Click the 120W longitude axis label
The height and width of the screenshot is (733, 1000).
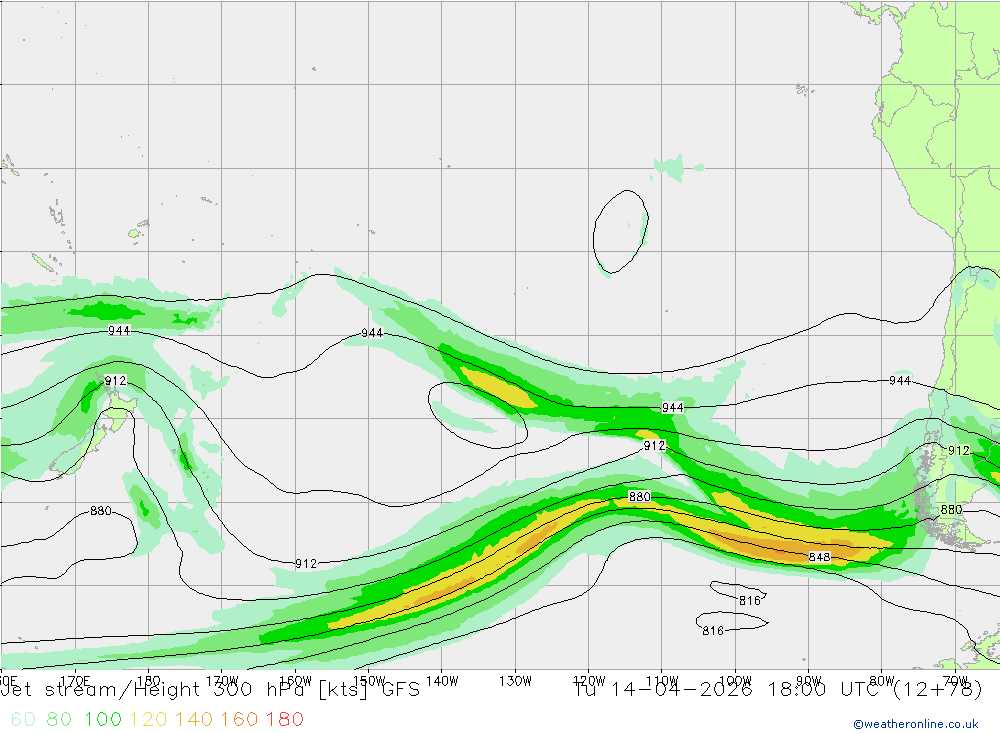coord(589,681)
